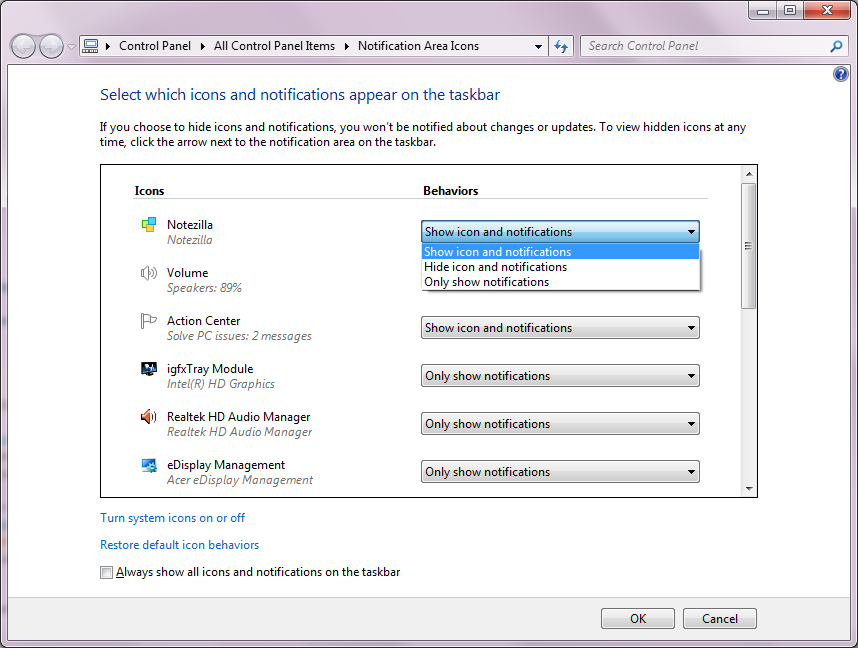Click the Volume speaker icon
Image resolution: width=858 pixels, height=648 pixels.
(149, 273)
